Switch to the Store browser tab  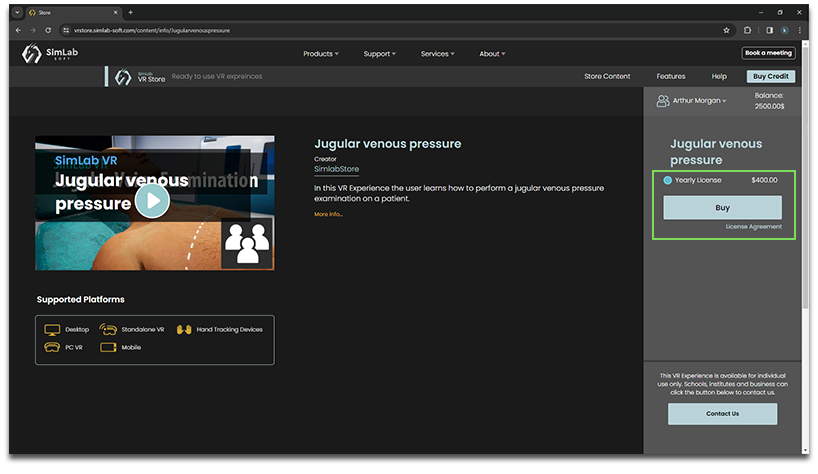tap(73, 13)
